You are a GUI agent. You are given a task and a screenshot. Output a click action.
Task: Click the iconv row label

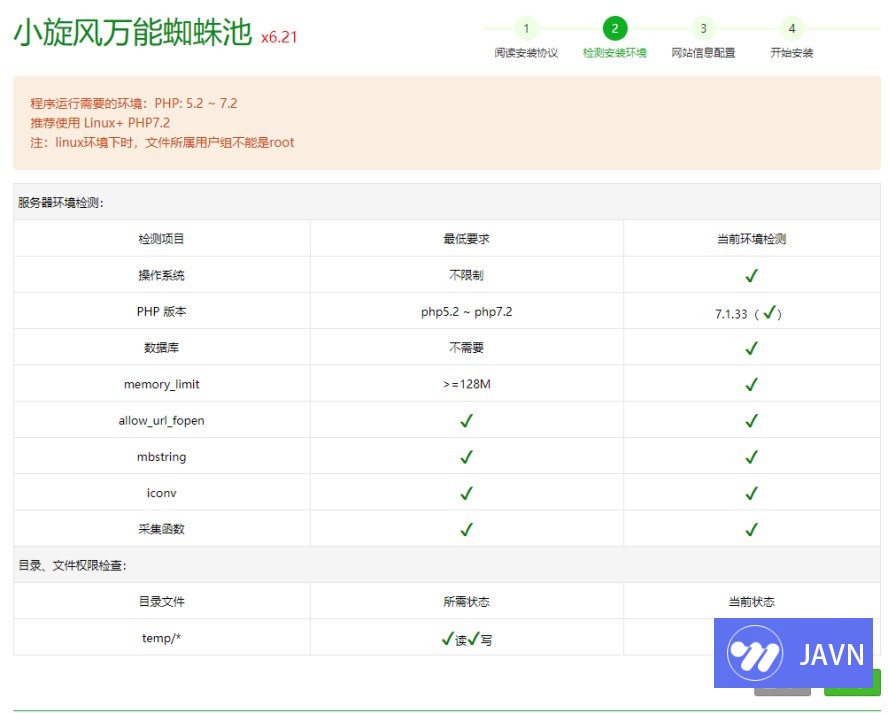(x=161, y=493)
